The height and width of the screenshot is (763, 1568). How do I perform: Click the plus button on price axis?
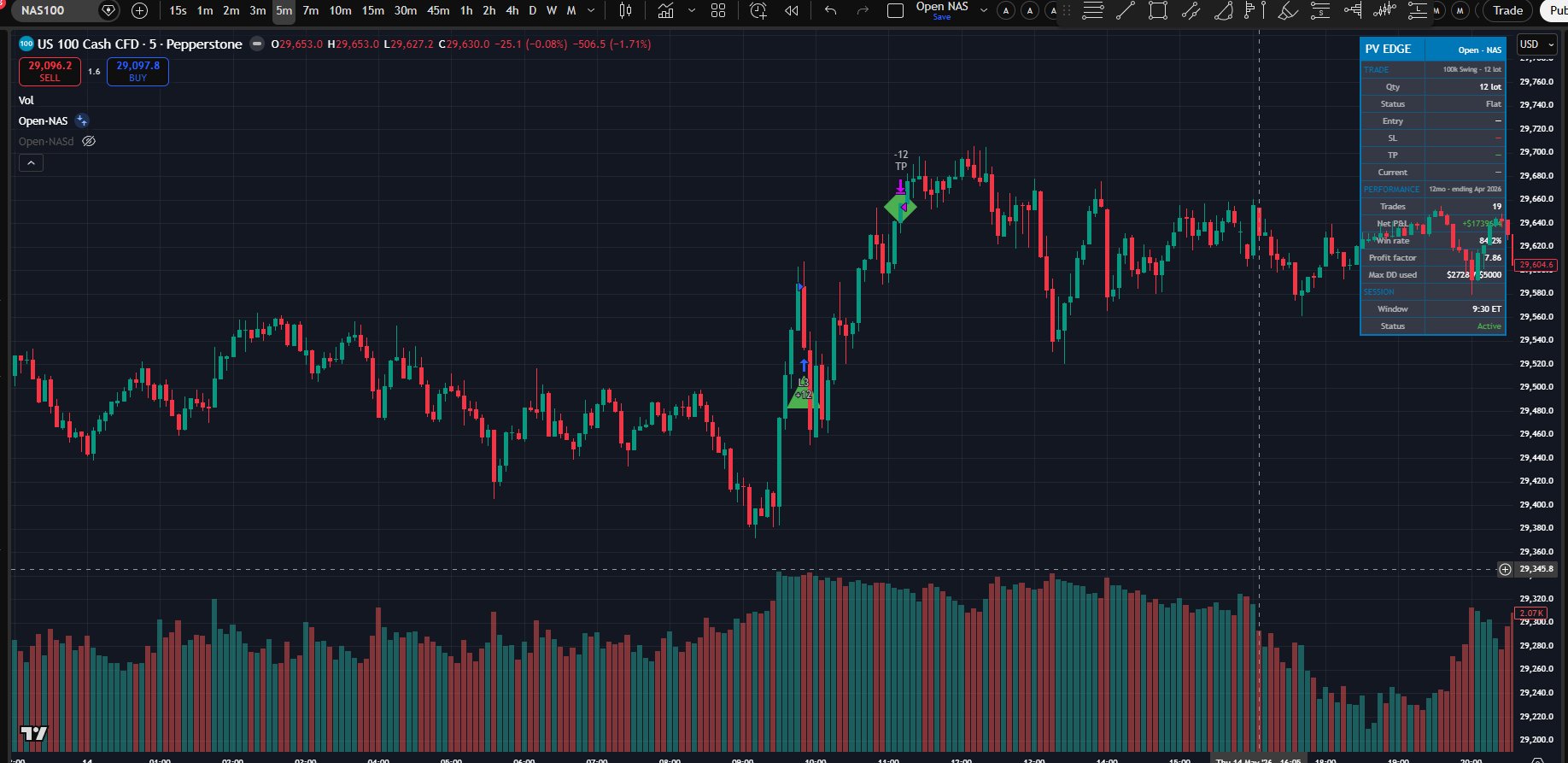(x=1505, y=569)
